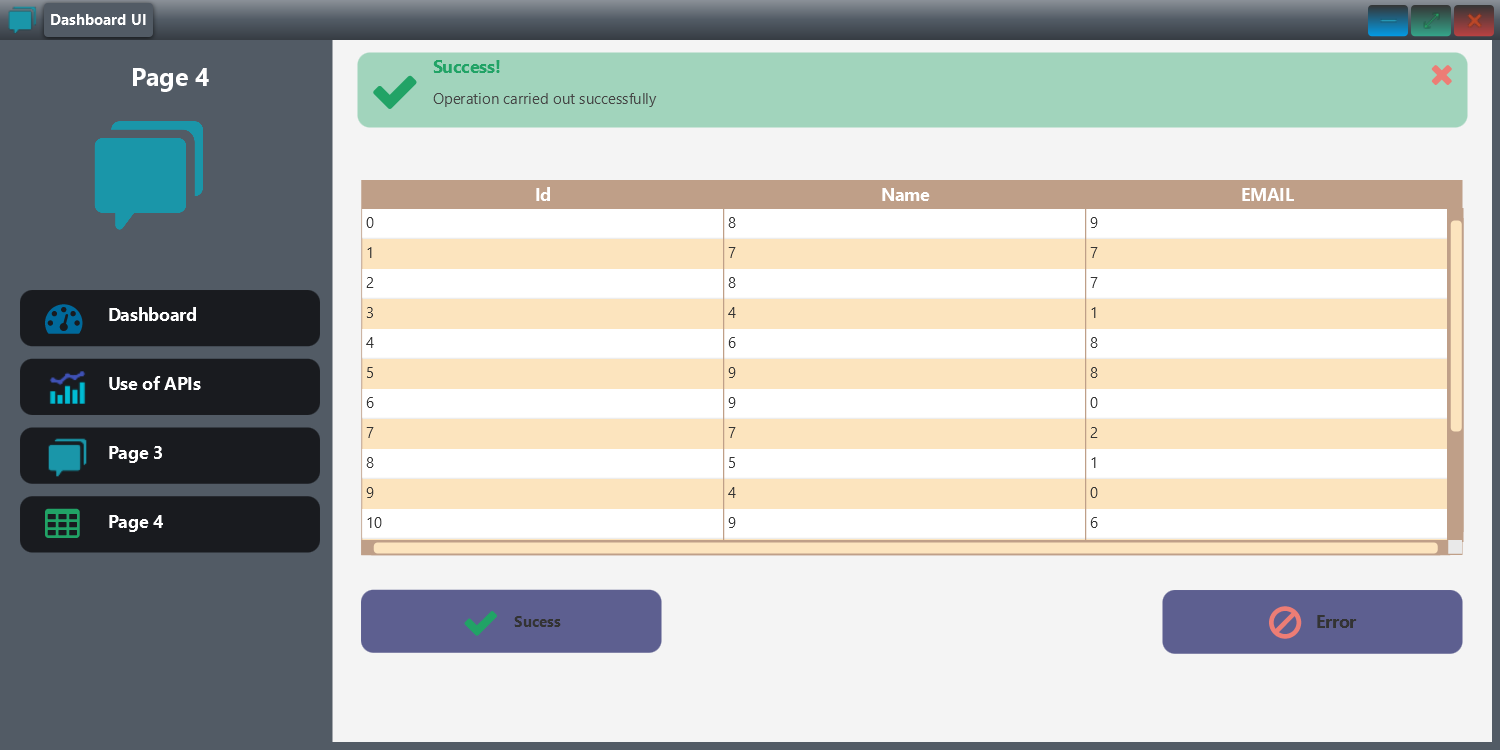The width and height of the screenshot is (1500, 750).
Task: Click the checkmark icon on the Sucess button
Action: pyautogui.click(x=481, y=622)
